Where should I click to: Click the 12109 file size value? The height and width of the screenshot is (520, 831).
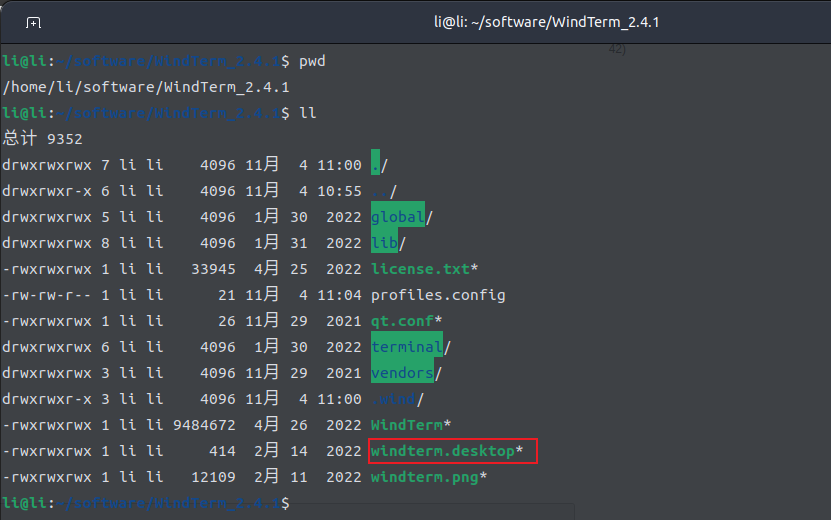click(213, 477)
